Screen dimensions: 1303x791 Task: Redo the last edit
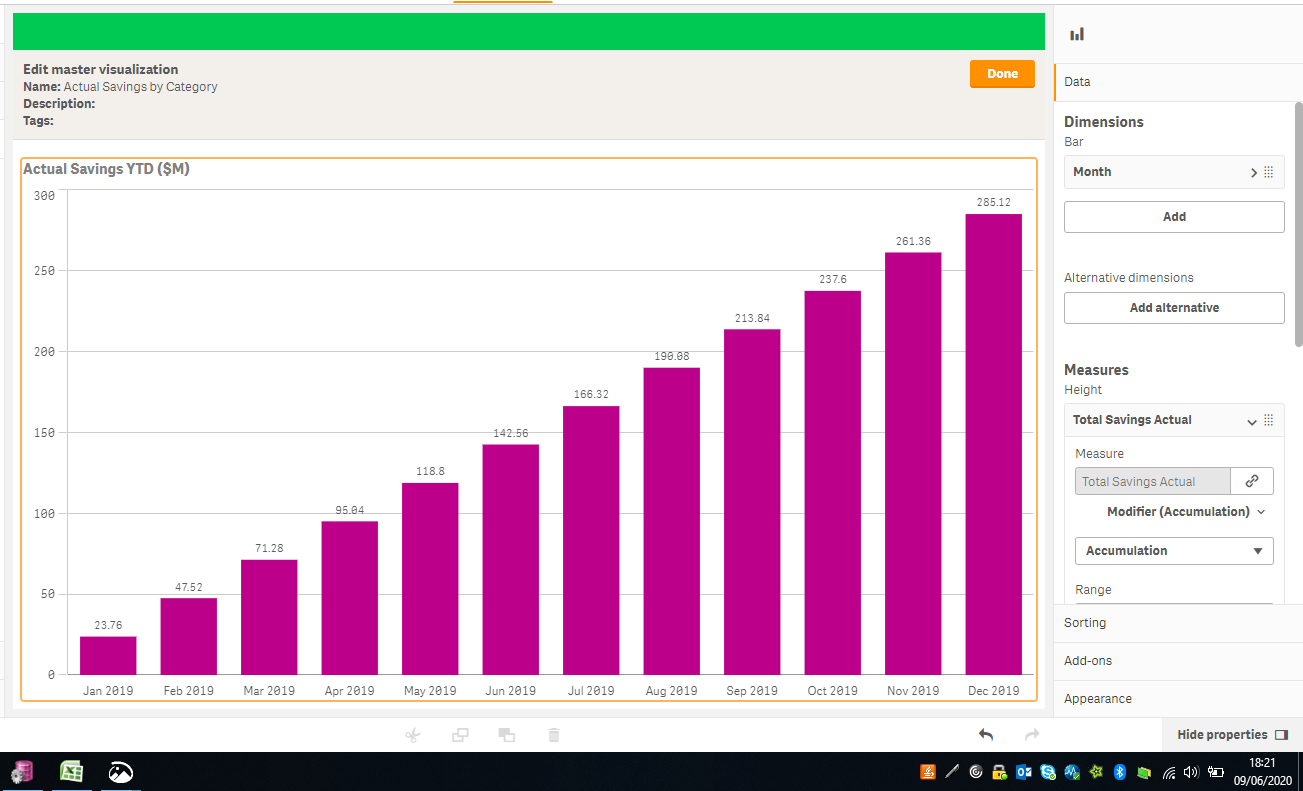1031,734
